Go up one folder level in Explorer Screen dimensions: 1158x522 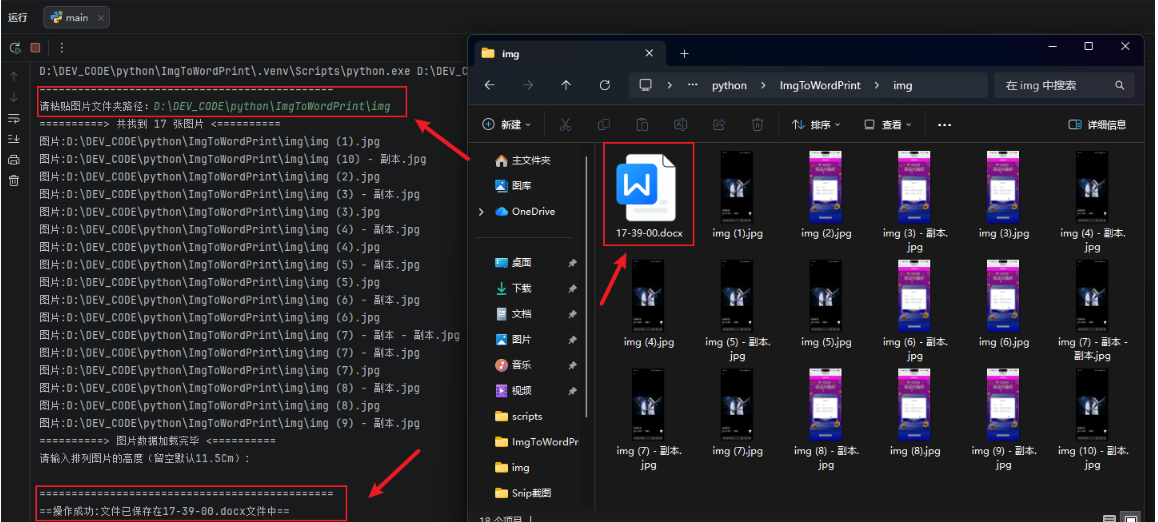(567, 85)
